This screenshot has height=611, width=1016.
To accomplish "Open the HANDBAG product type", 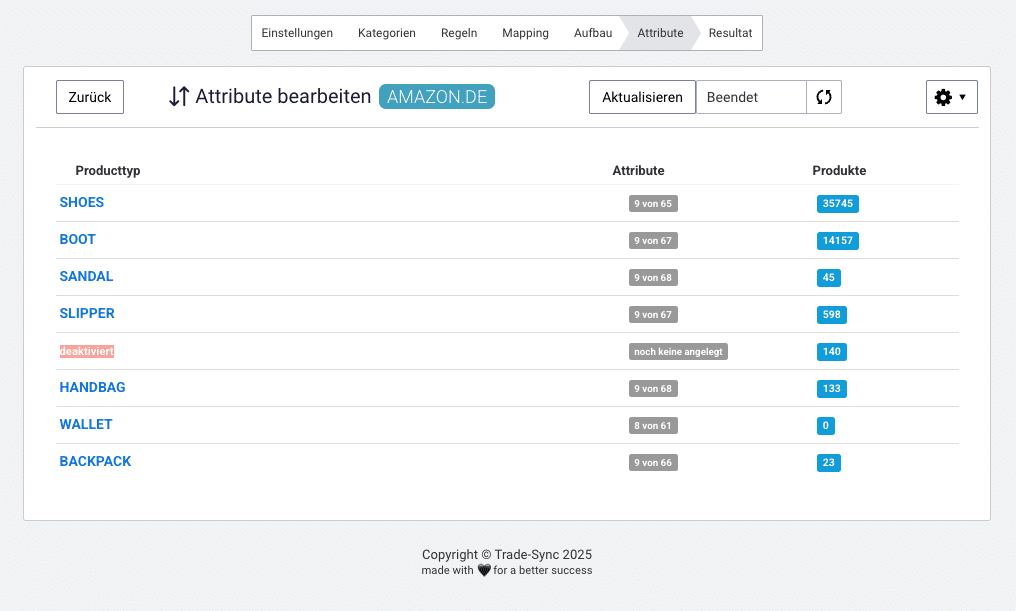I will [x=92, y=388].
